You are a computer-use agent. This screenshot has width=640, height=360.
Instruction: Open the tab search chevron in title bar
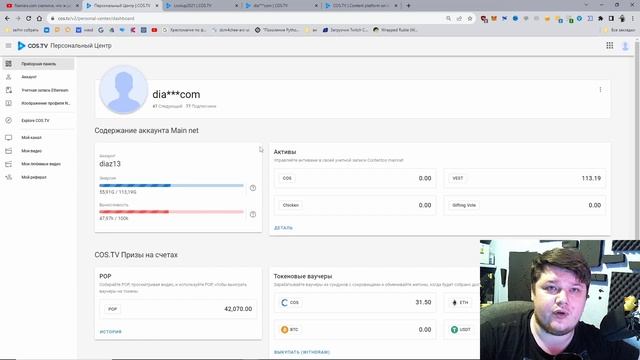pos(586,5)
